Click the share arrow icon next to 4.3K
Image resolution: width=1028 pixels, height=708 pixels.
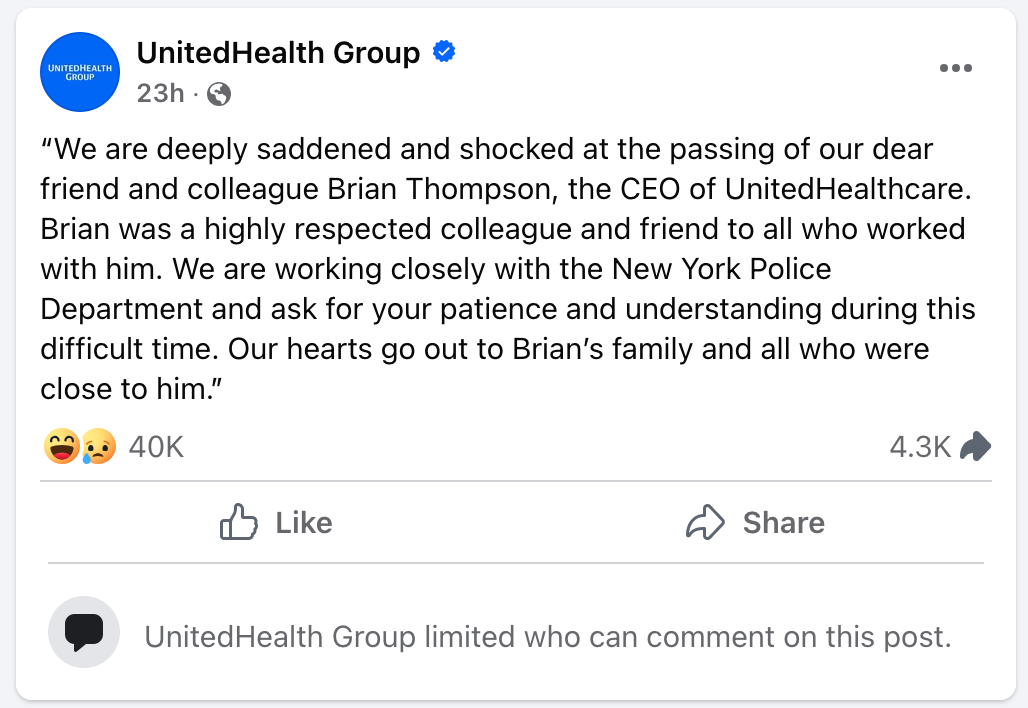[x=974, y=446]
